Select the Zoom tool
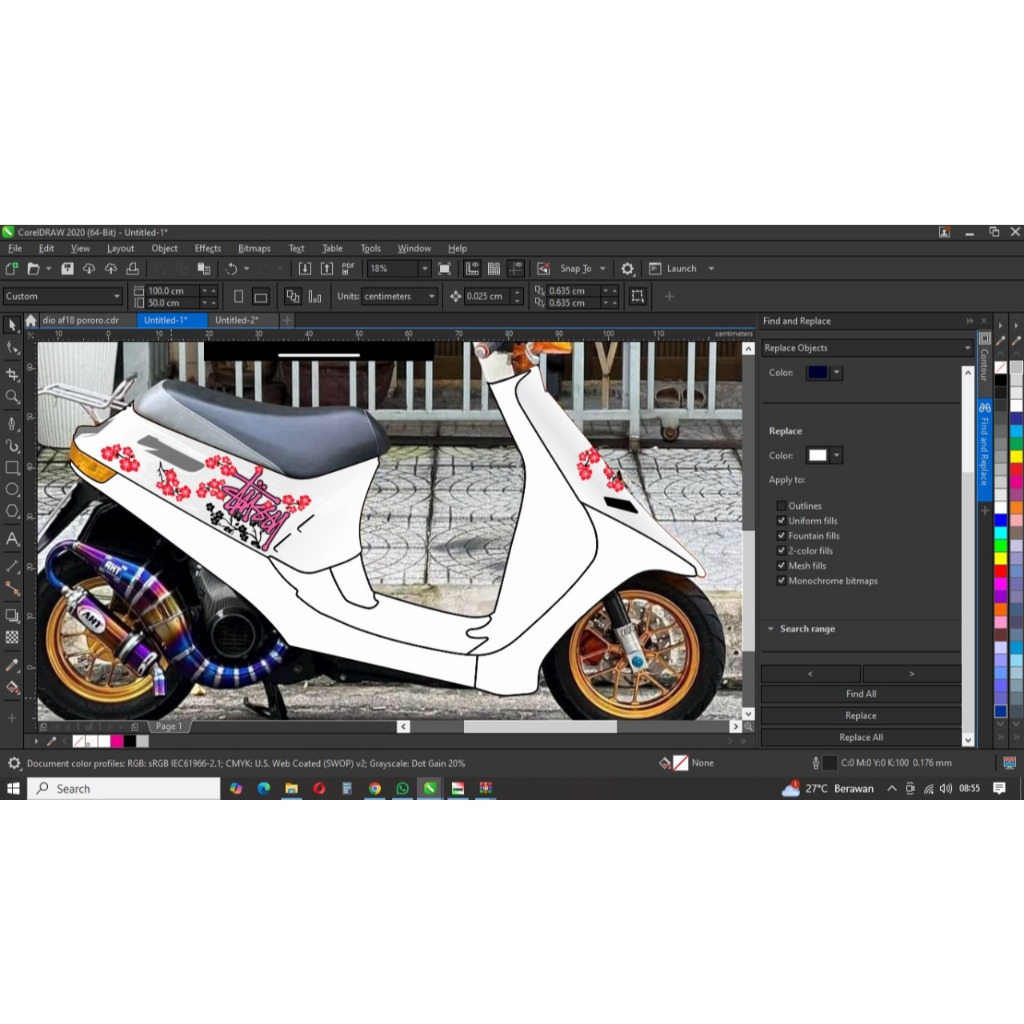The width and height of the screenshot is (1024, 1024). (x=13, y=396)
